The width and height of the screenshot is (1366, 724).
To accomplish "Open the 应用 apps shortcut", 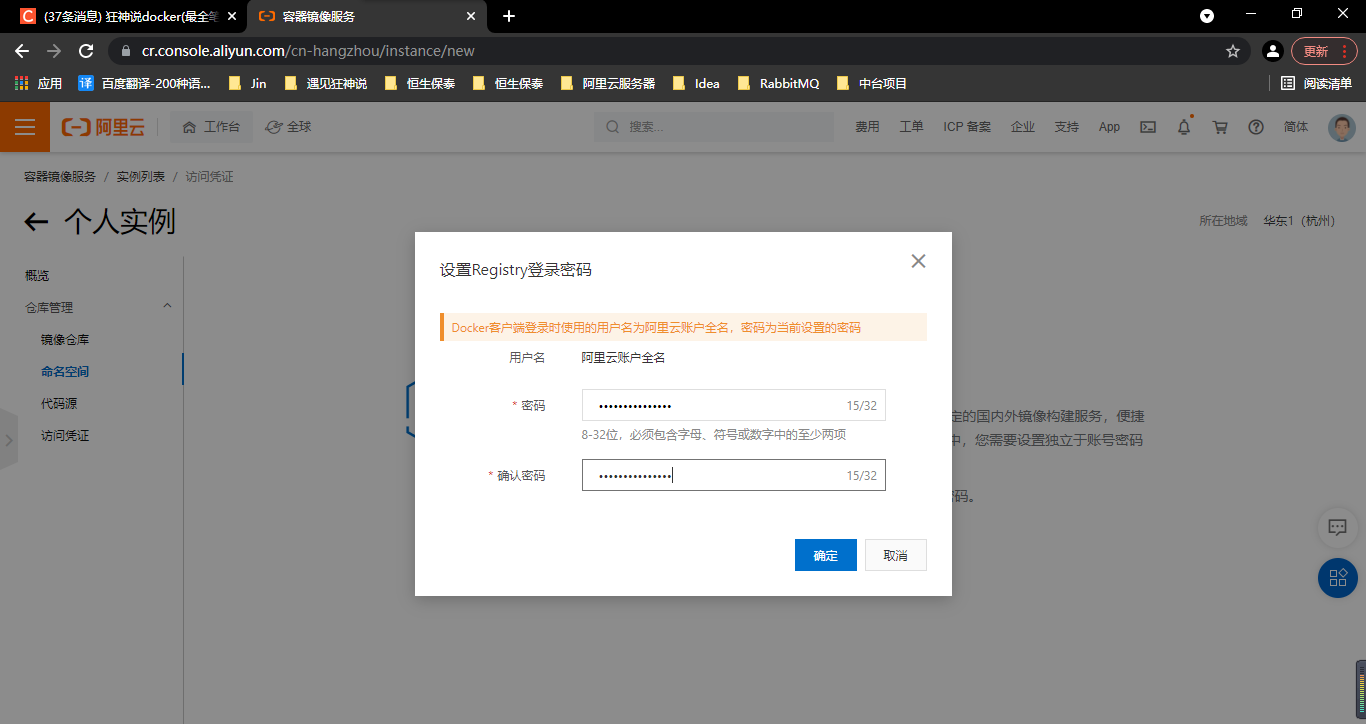I will (38, 83).
